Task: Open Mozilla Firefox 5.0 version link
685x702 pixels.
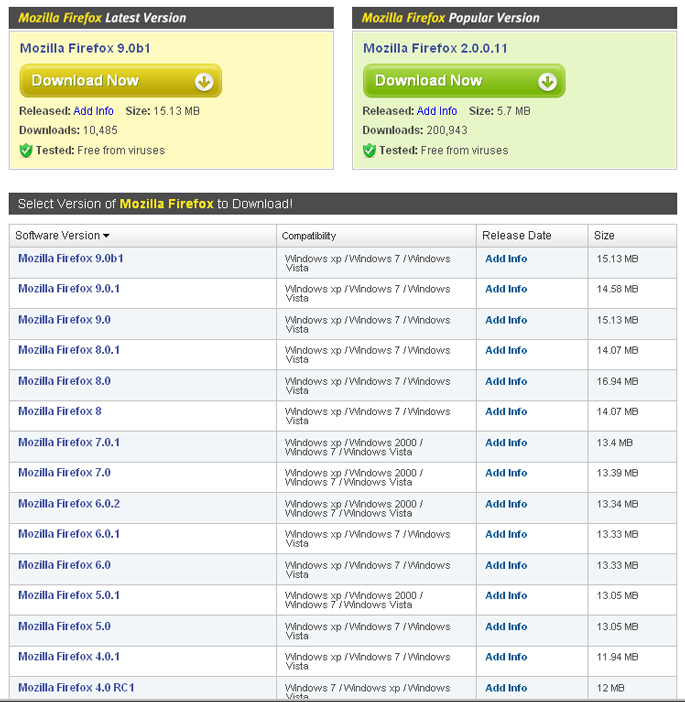Action: 64,626
